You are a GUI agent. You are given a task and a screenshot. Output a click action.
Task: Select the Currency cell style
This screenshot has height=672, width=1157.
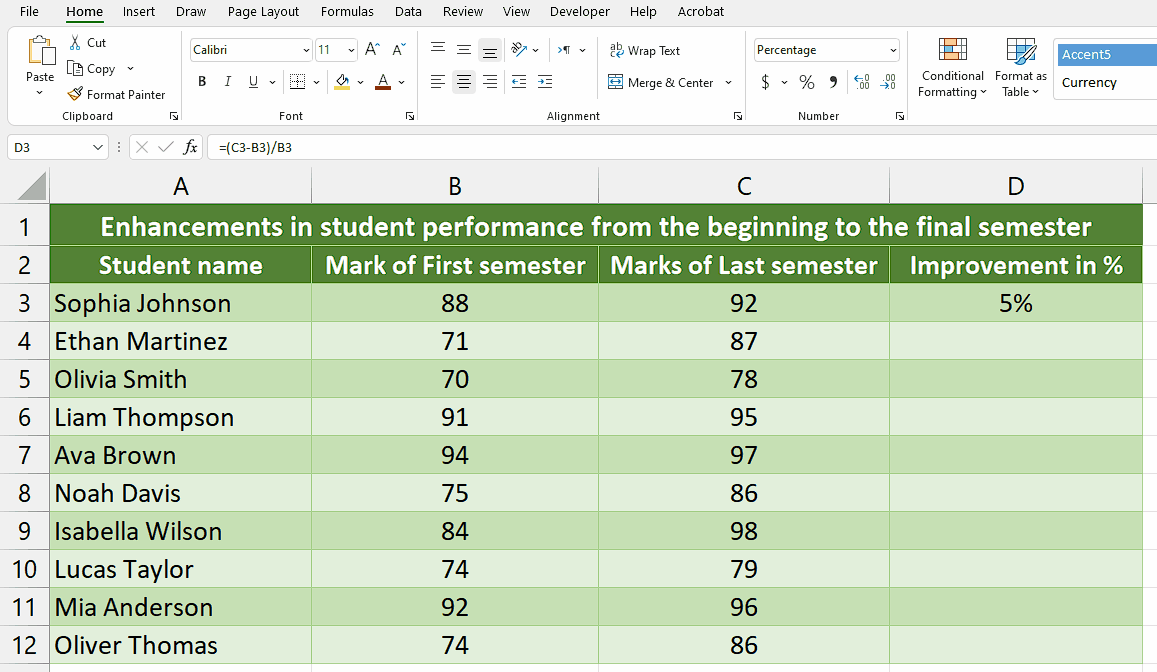[x=1107, y=83]
